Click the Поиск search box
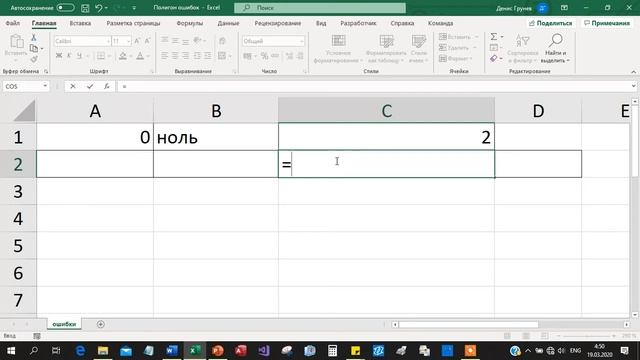 coord(320,8)
